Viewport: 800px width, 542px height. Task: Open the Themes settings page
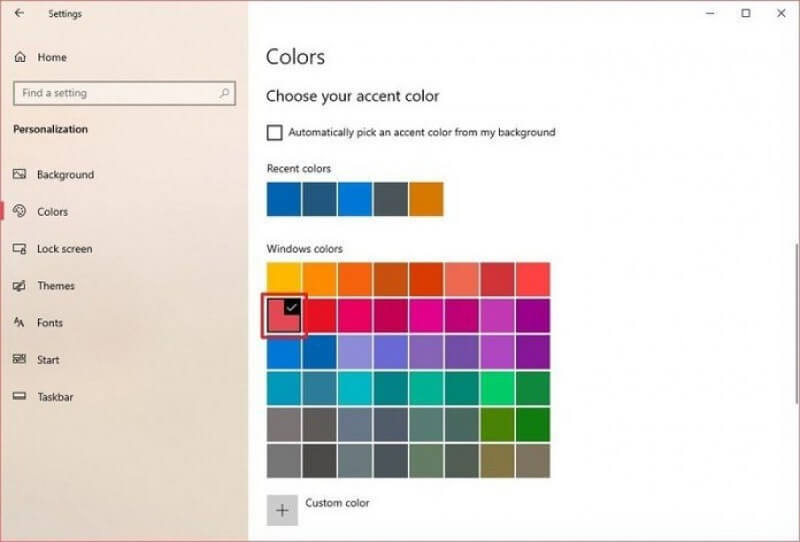56,285
